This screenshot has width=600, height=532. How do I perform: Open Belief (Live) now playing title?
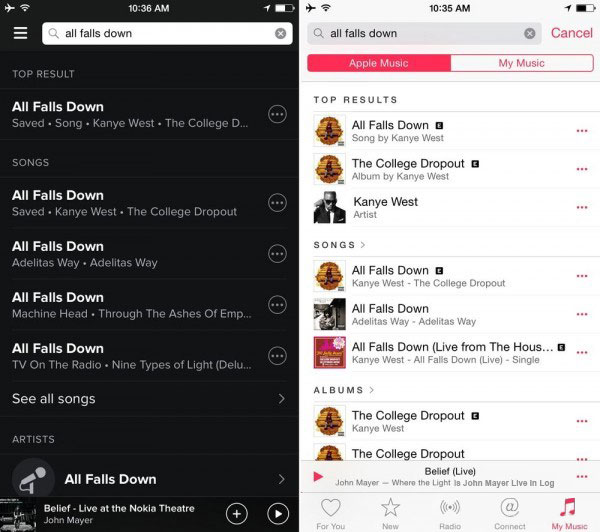(x=450, y=471)
